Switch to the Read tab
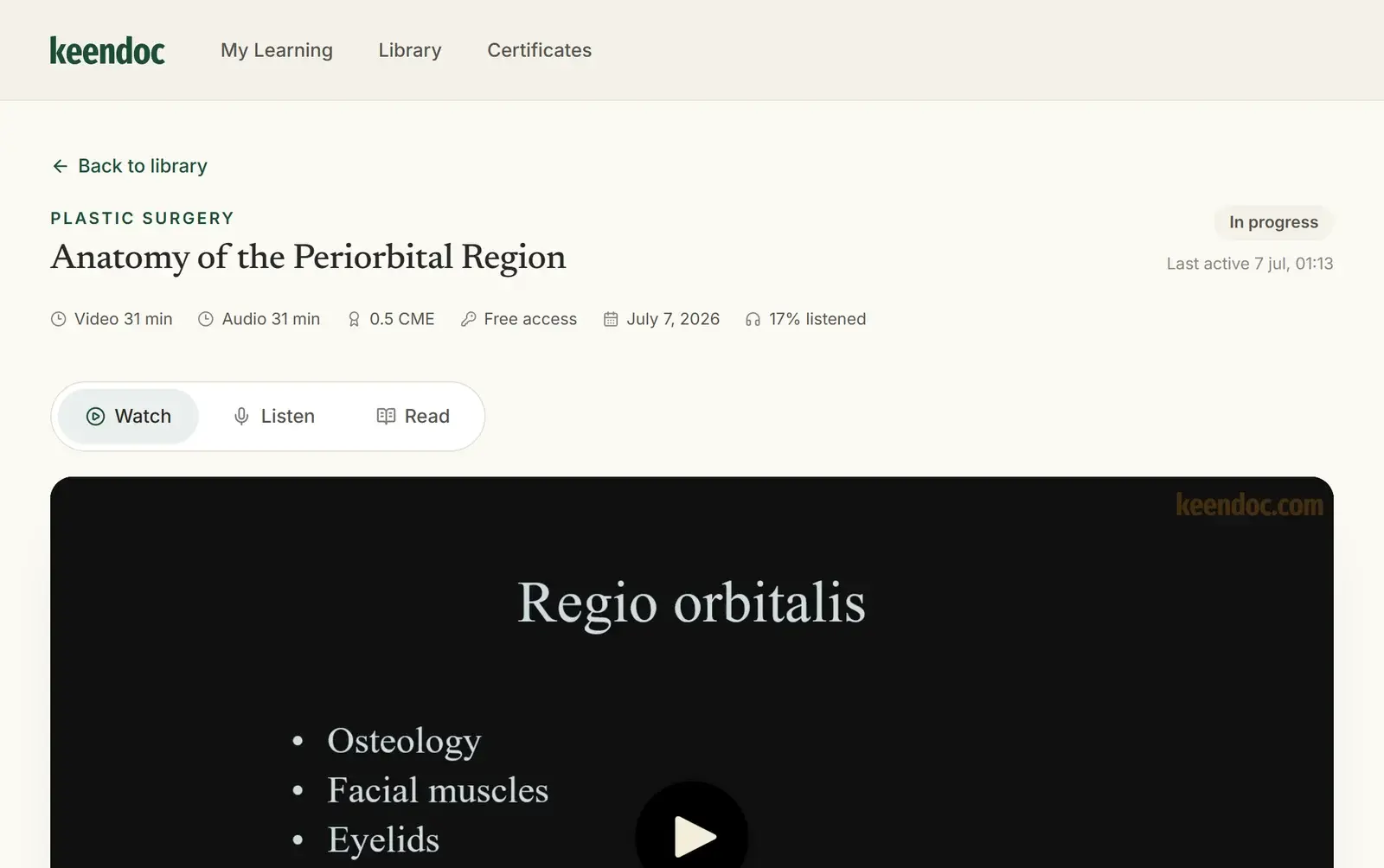The width and height of the screenshot is (1384, 868). click(x=413, y=417)
